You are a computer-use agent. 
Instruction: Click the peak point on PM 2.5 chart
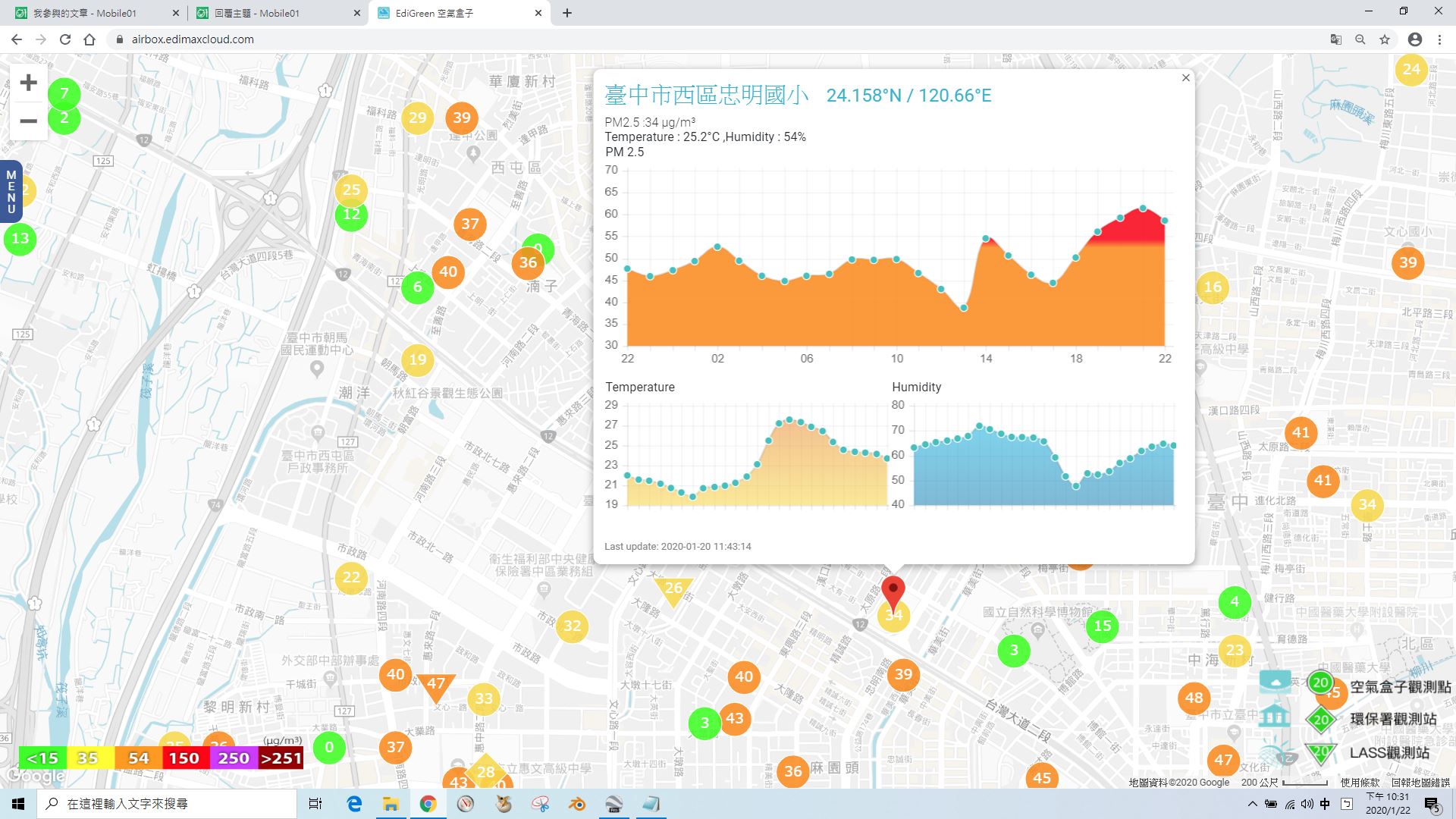pos(1143,208)
